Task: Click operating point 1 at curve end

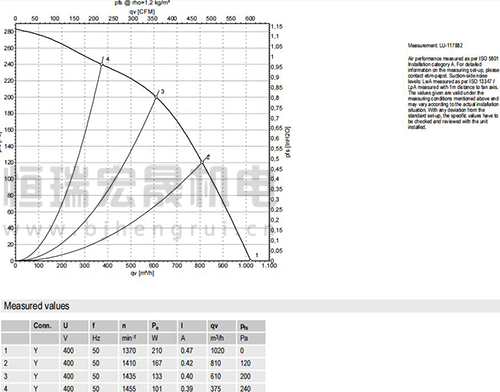Action: coord(251,260)
